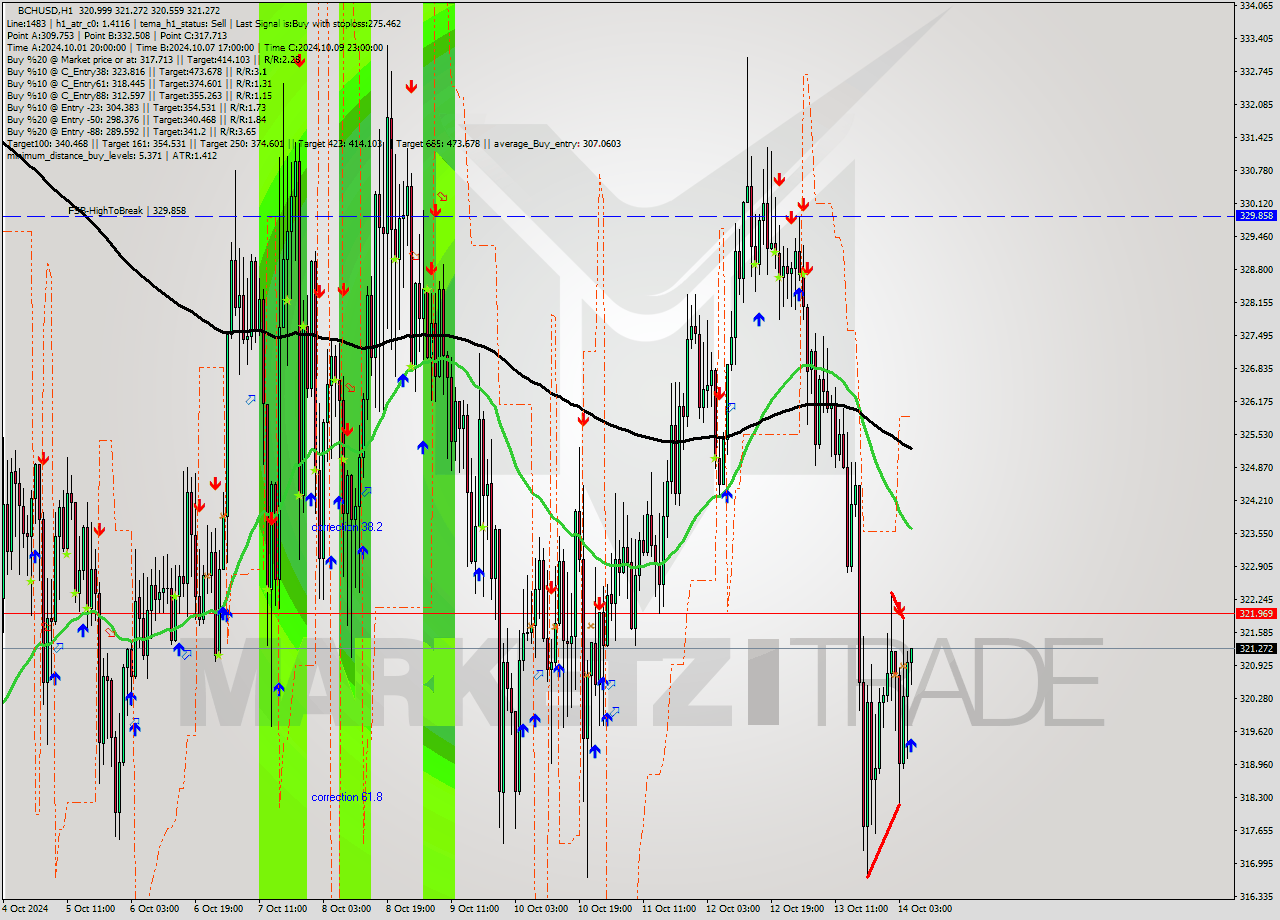
Task: Select the 'FSB-HighToBreak | 329.858' level label
Action: point(127,211)
